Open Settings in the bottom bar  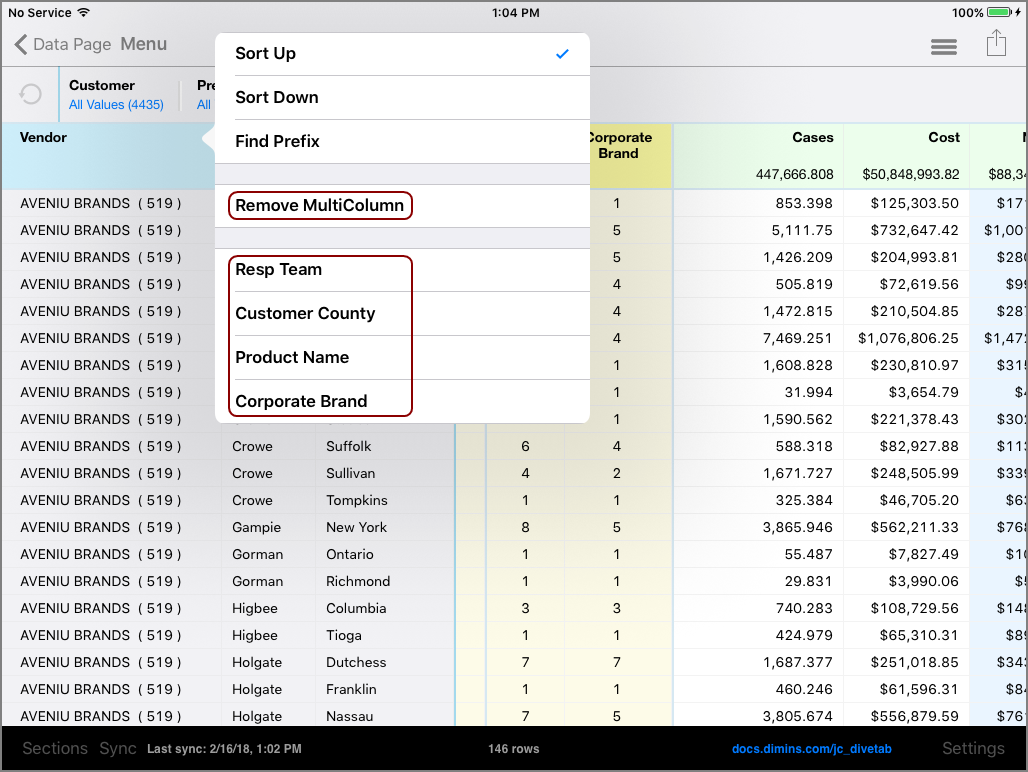[x=972, y=749]
